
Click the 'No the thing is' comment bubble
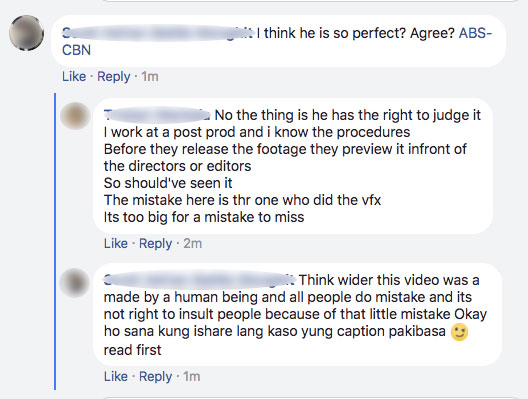pos(293,166)
